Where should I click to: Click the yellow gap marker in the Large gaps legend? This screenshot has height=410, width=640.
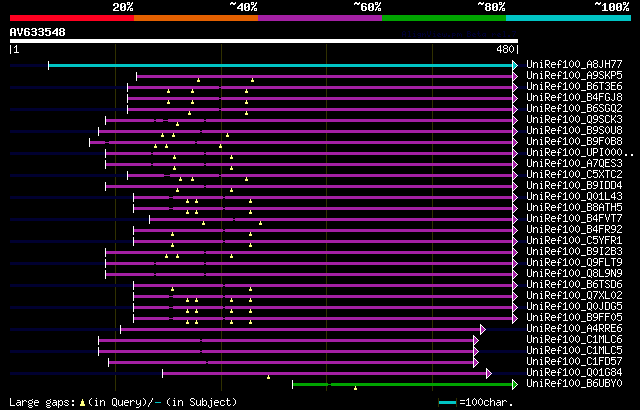(x=82, y=403)
